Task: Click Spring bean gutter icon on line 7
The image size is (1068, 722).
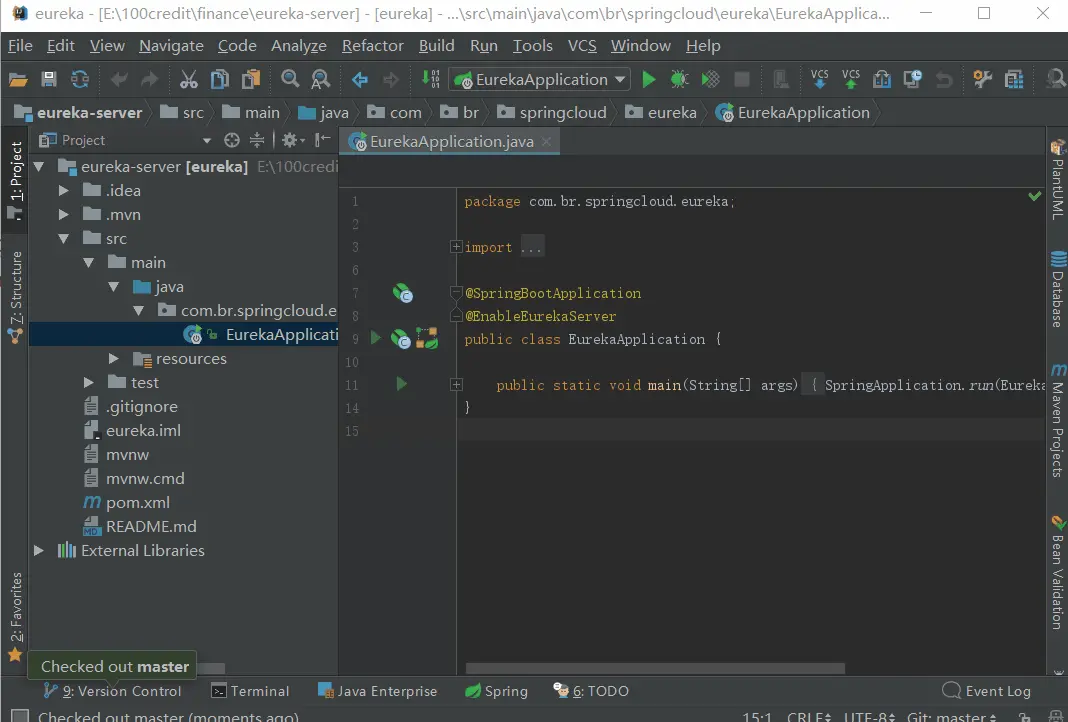Action: [x=403, y=294]
